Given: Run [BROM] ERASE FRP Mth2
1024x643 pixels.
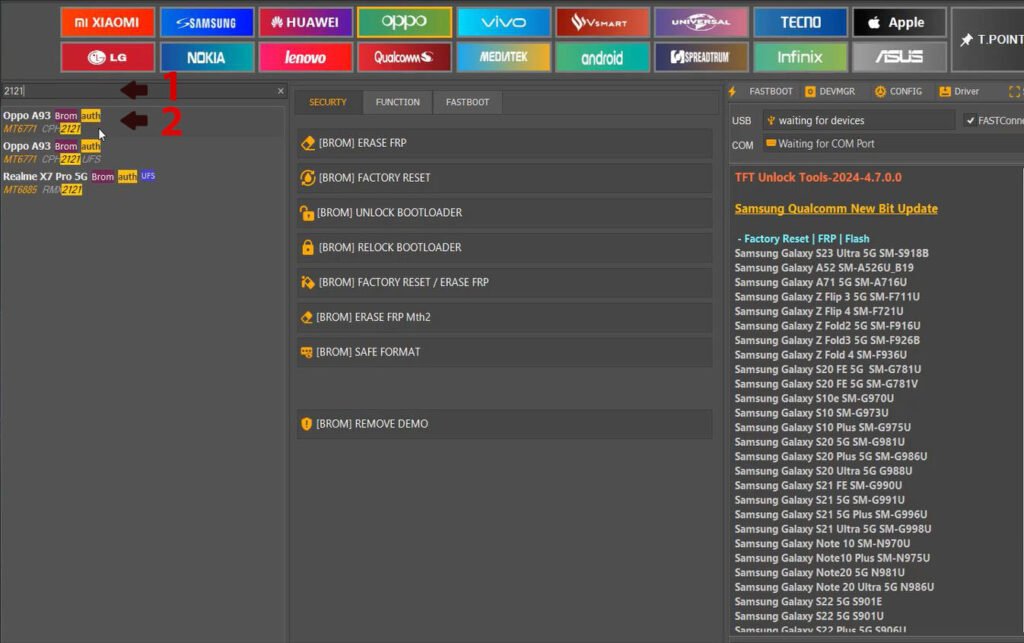Looking at the screenshot, I should (x=505, y=317).
